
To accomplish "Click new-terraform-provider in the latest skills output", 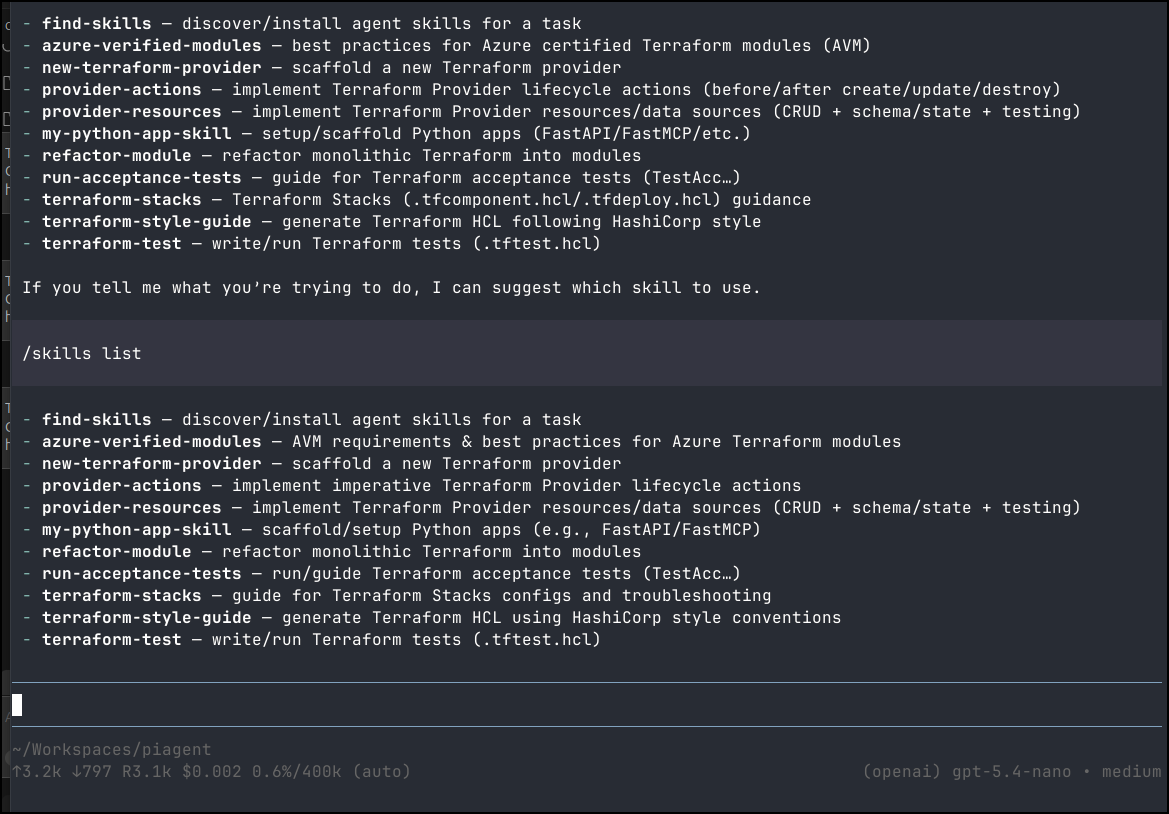I will click(x=152, y=463).
